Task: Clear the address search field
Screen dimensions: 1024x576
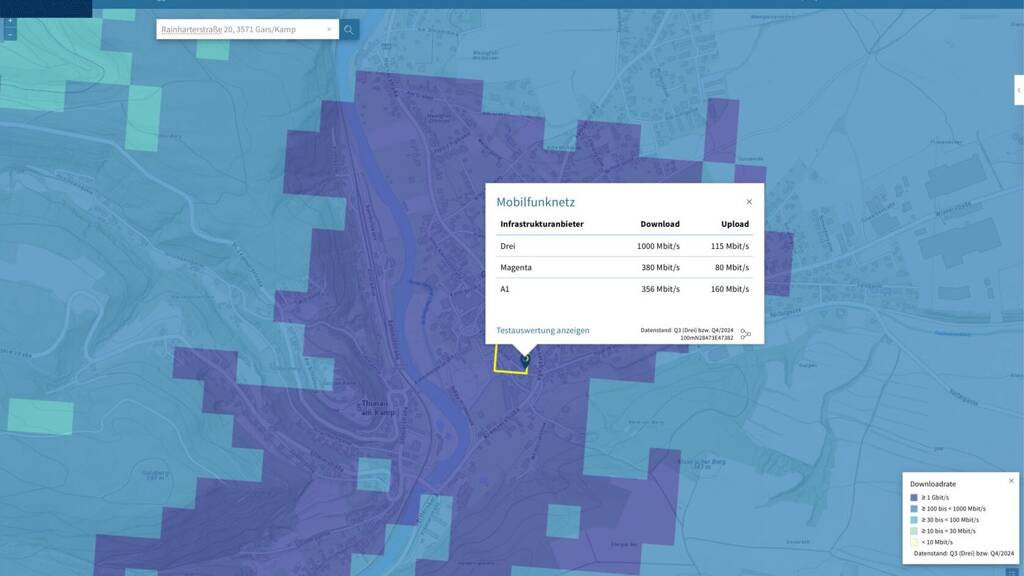Action: [x=329, y=30]
